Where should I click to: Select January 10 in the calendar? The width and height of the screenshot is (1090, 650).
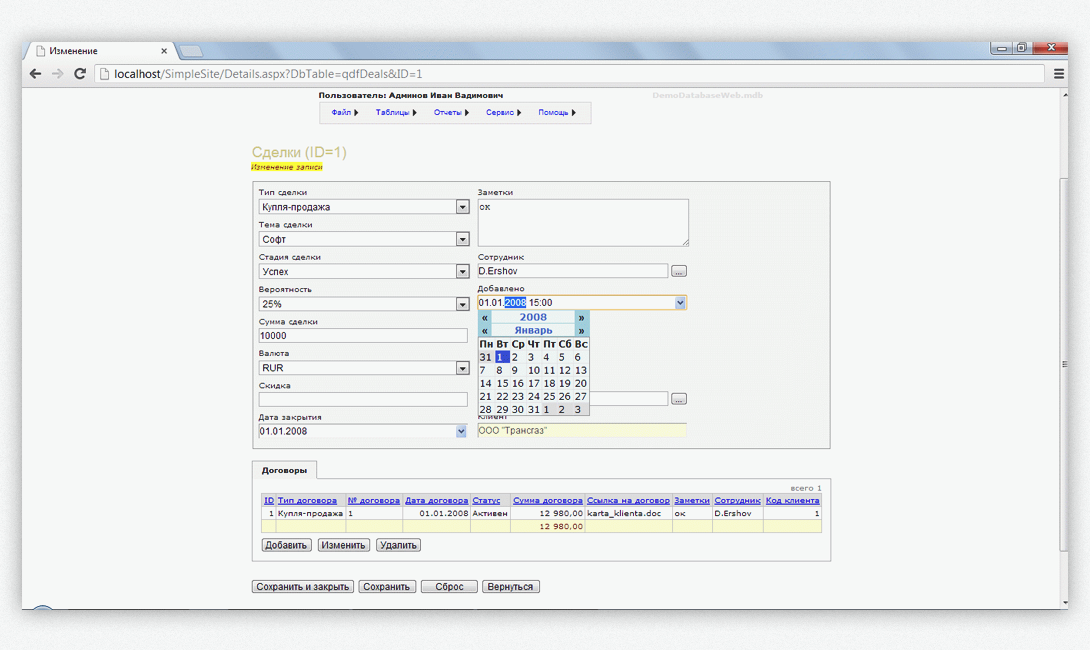click(533, 371)
